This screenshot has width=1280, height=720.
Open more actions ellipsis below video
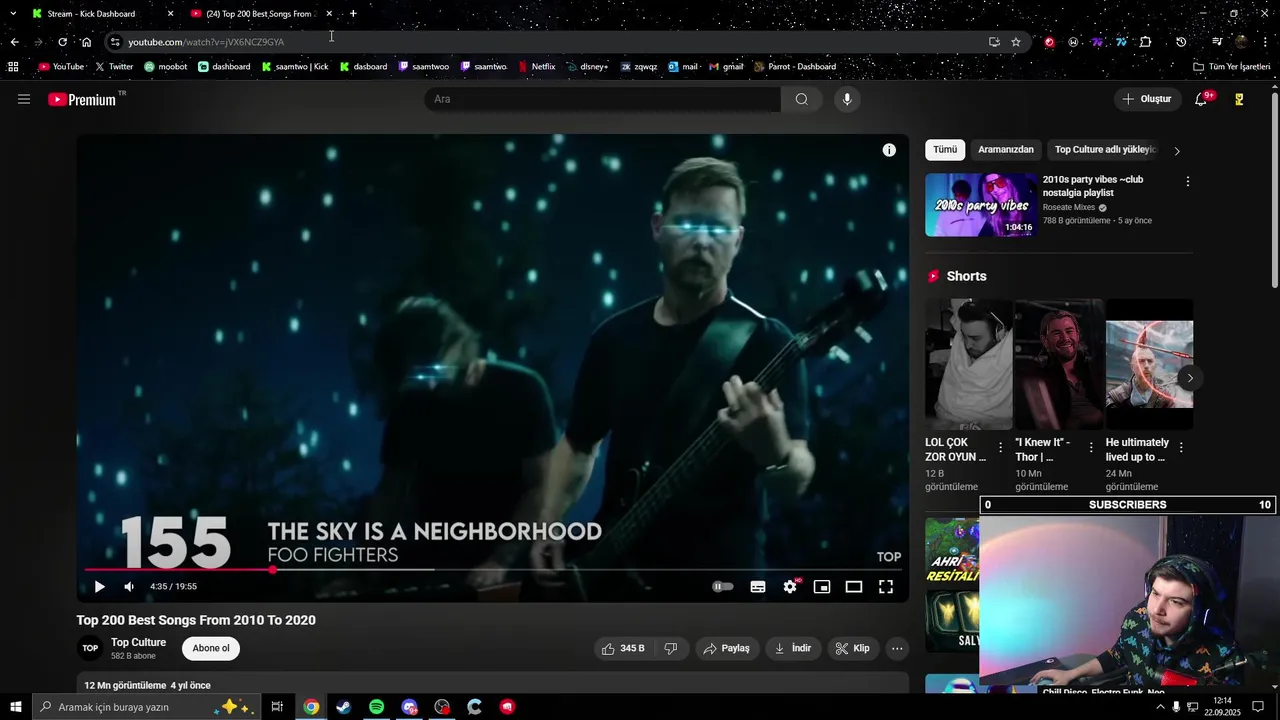coord(897,648)
